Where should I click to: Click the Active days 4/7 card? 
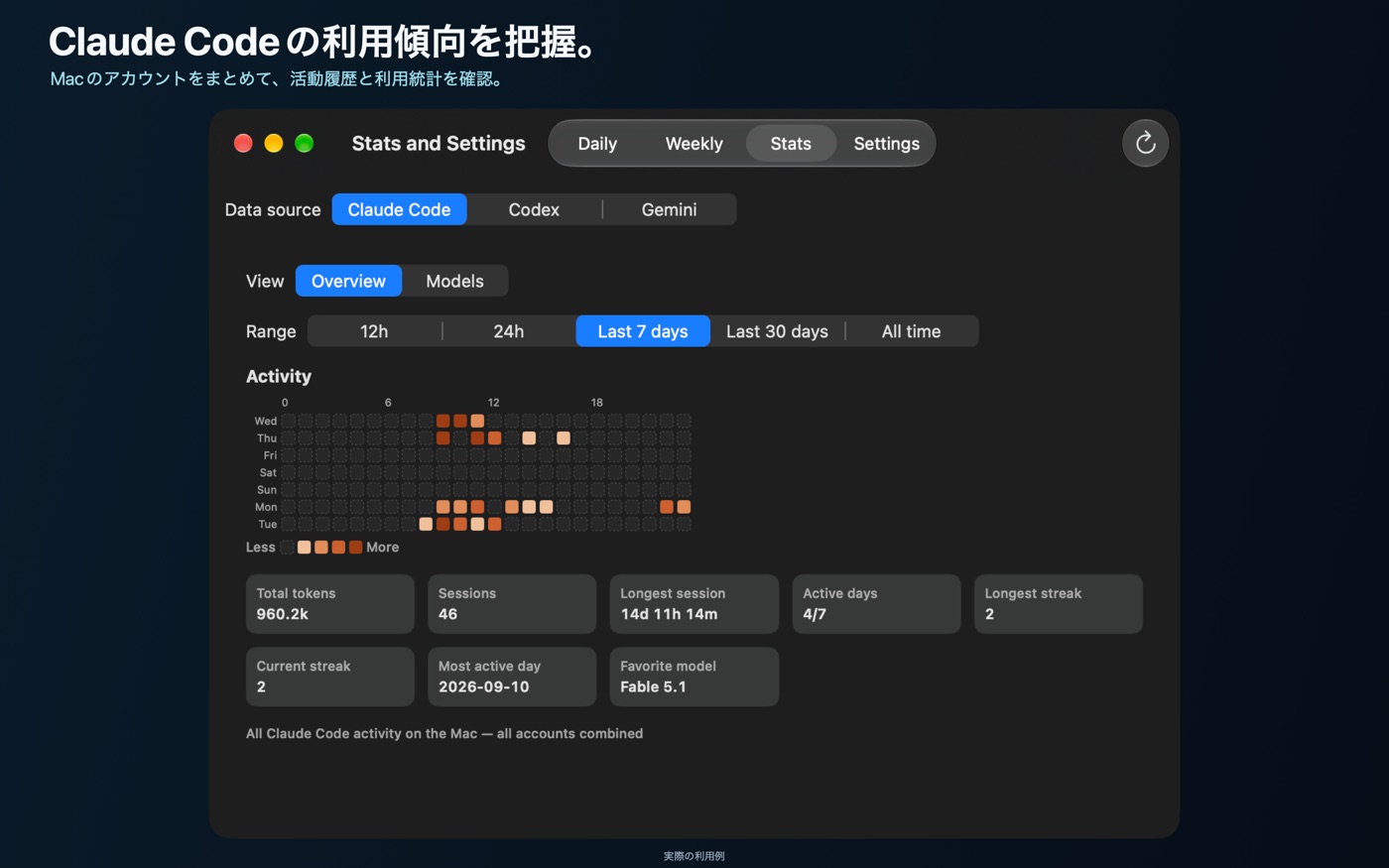coord(876,604)
